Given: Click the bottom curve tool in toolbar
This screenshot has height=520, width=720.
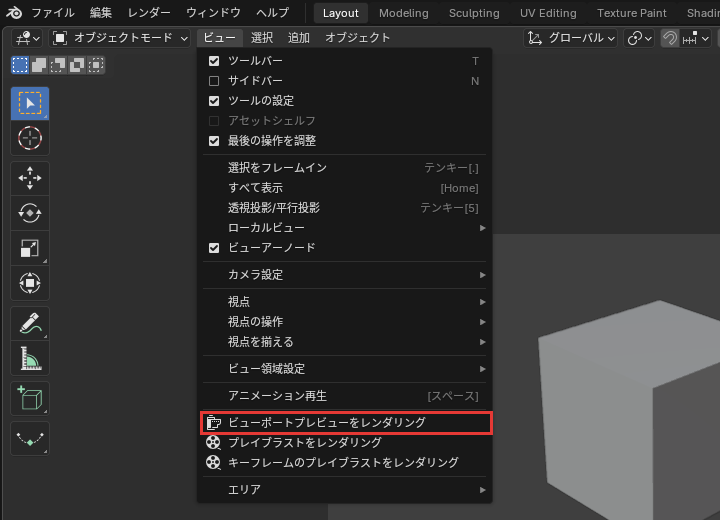Looking at the screenshot, I should coord(30,439).
